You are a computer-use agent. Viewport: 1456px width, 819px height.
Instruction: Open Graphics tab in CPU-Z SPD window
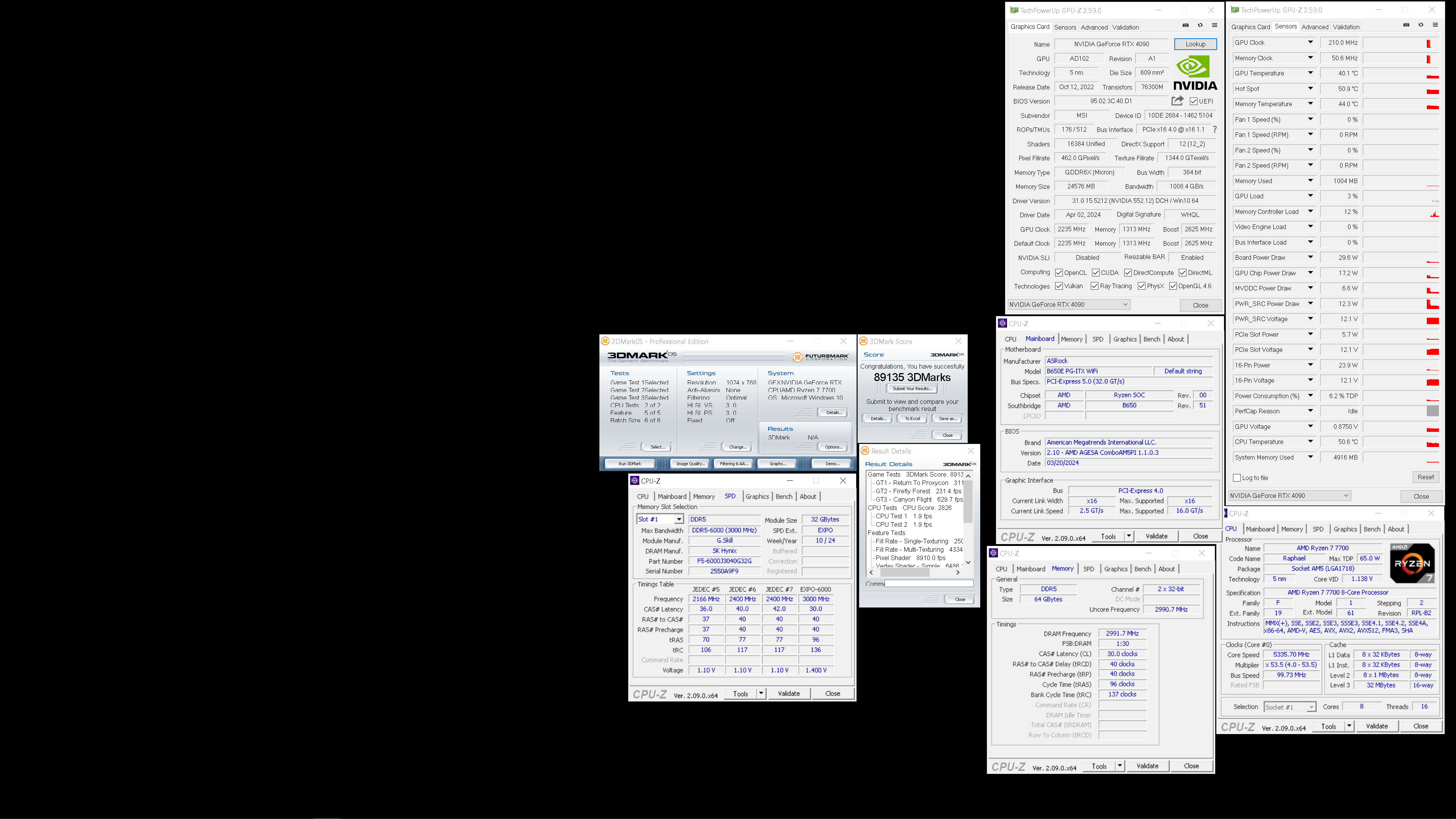[x=757, y=496]
